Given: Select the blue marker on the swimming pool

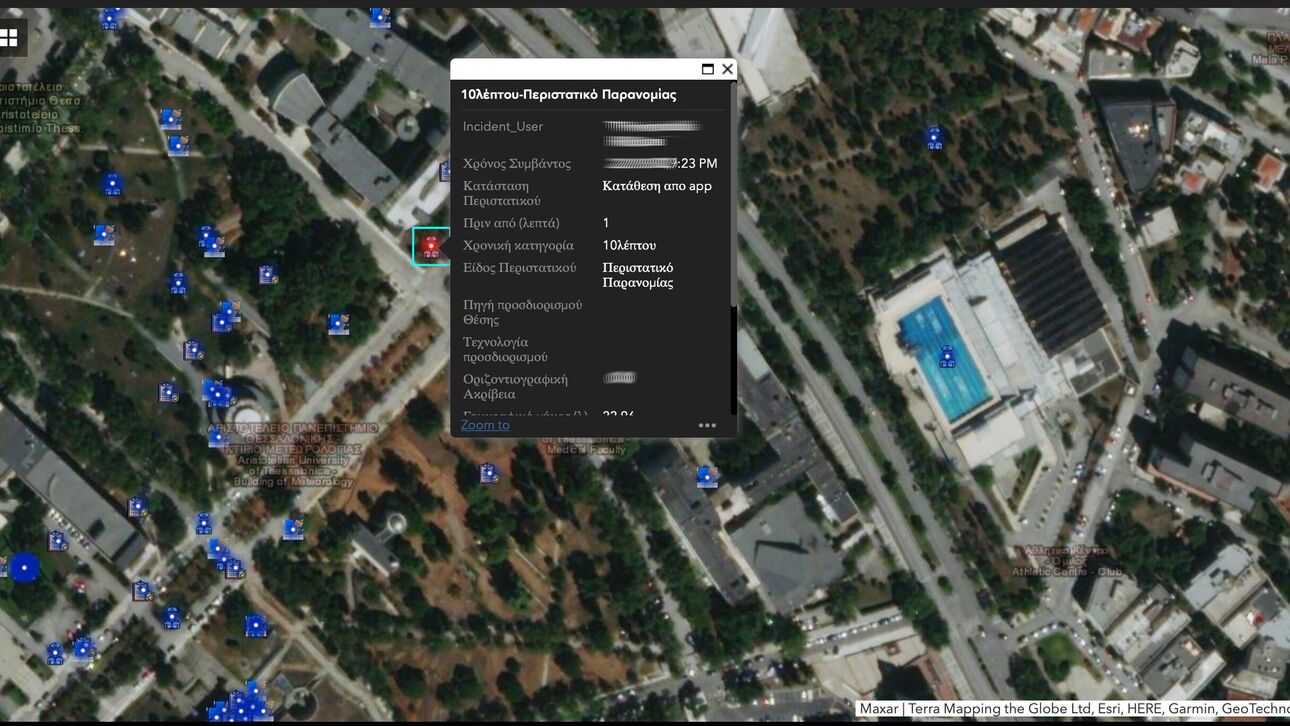Looking at the screenshot, I should [x=946, y=356].
